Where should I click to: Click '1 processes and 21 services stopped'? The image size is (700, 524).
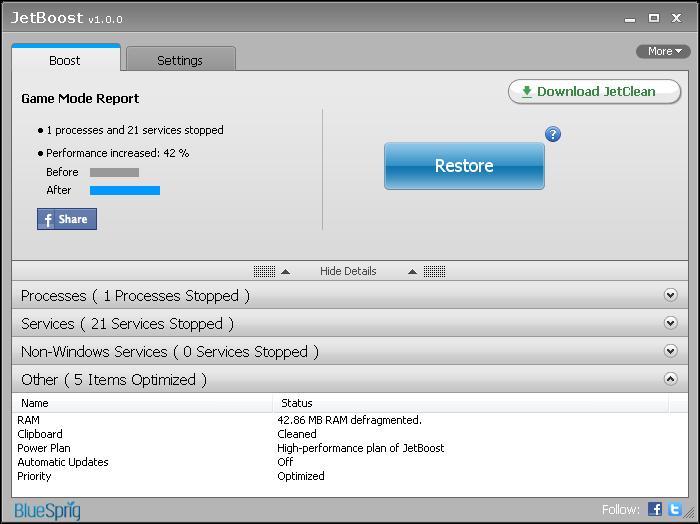pyautogui.click(x=135, y=130)
